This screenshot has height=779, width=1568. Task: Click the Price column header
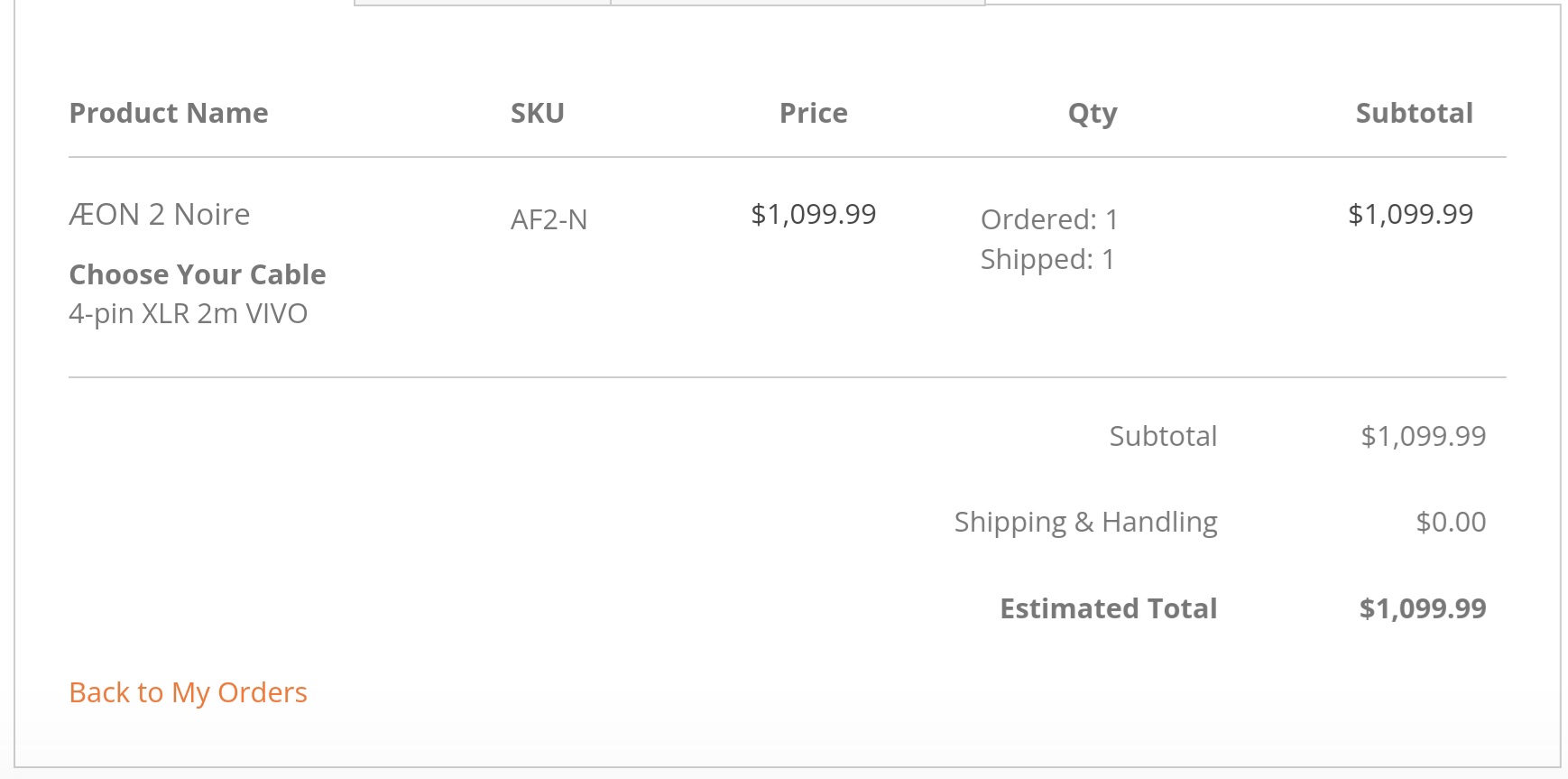813,113
